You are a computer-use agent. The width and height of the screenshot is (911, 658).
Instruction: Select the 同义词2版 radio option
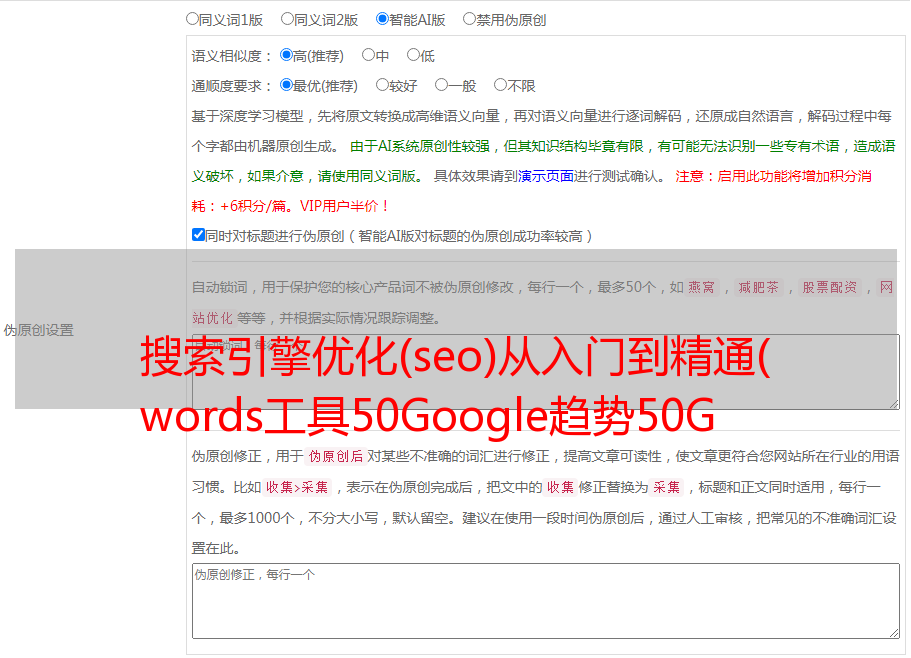point(287,19)
